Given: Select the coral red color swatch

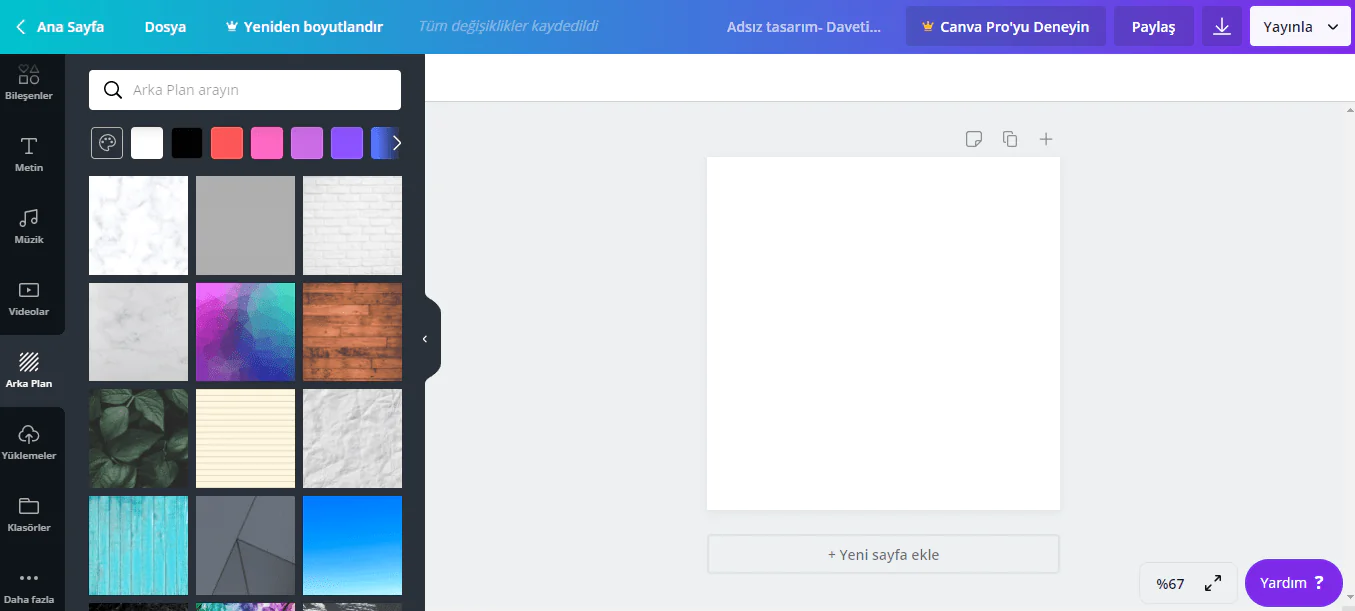Looking at the screenshot, I should pyautogui.click(x=227, y=143).
